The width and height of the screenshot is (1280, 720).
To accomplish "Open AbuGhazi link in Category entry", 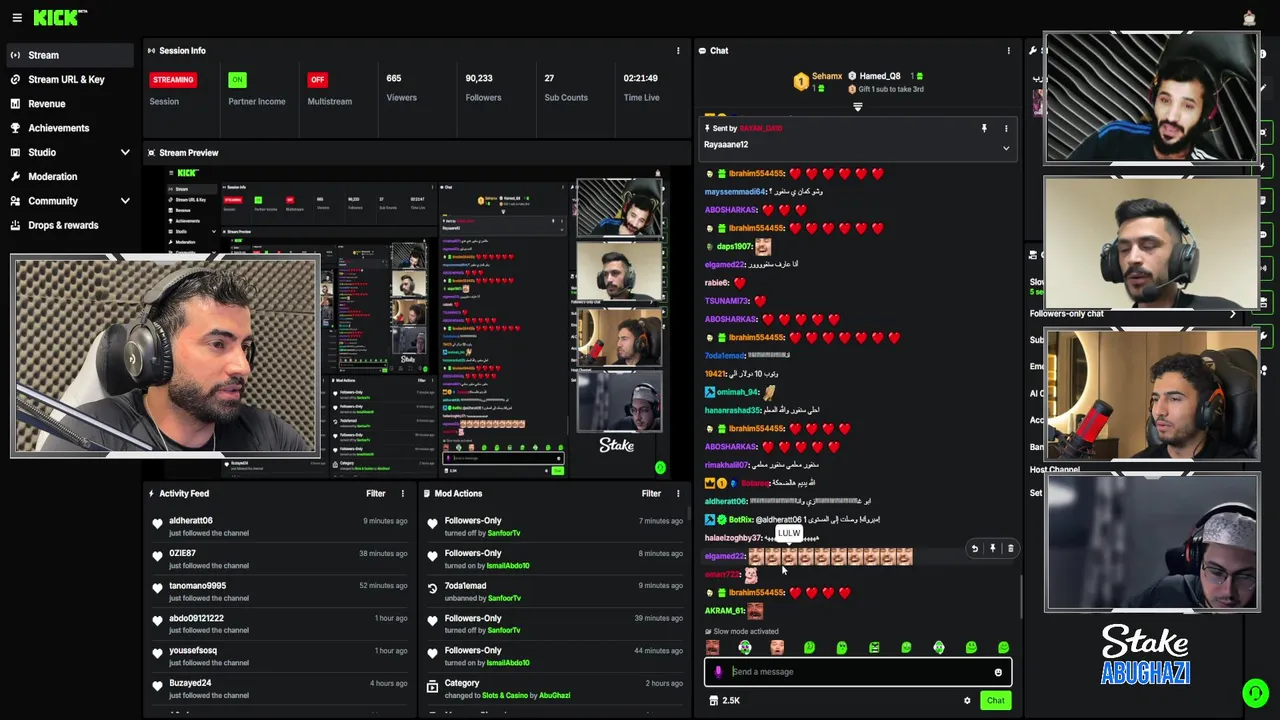I will 554,696.
